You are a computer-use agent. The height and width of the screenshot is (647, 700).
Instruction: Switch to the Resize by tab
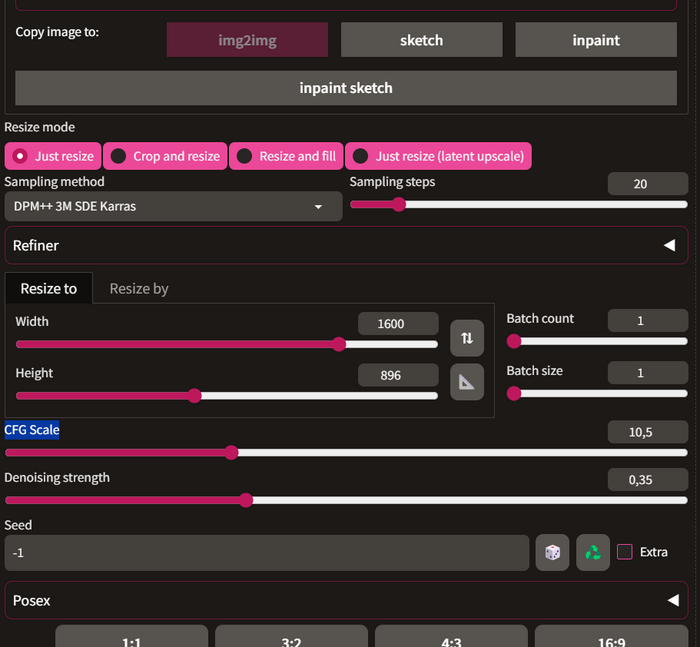pos(139,288)
